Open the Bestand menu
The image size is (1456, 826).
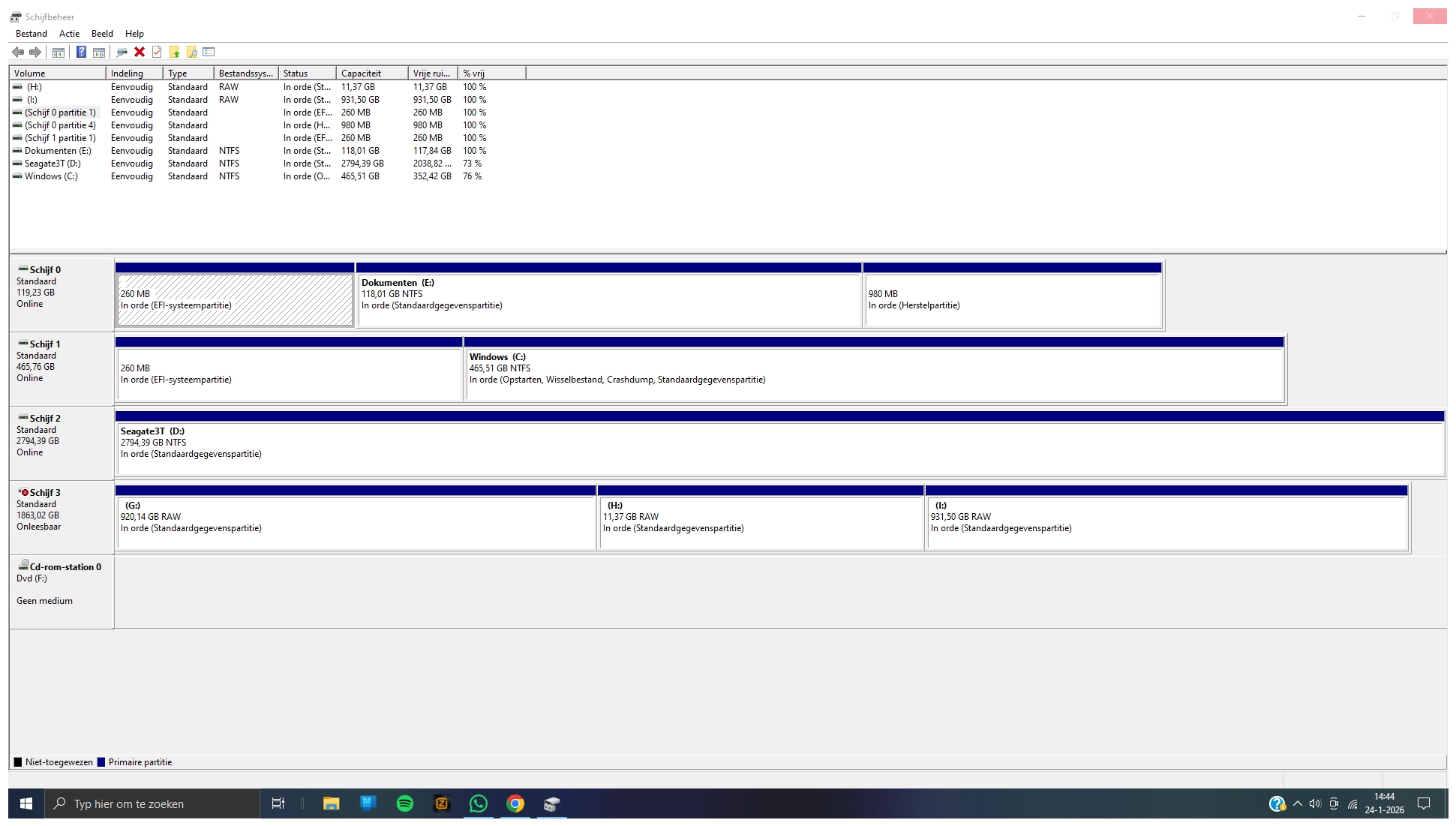(32, 34)
